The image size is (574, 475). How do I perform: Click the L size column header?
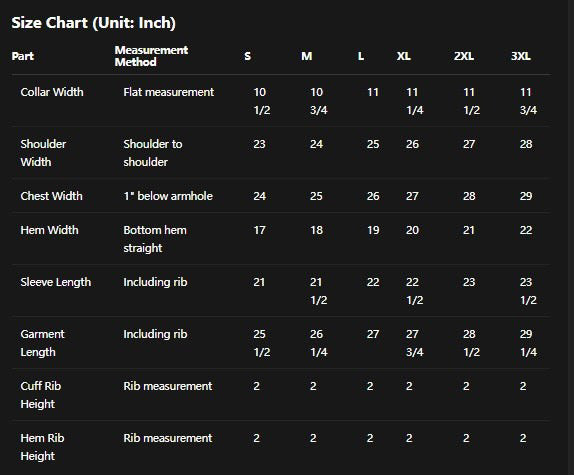click(x=361, y=56)
